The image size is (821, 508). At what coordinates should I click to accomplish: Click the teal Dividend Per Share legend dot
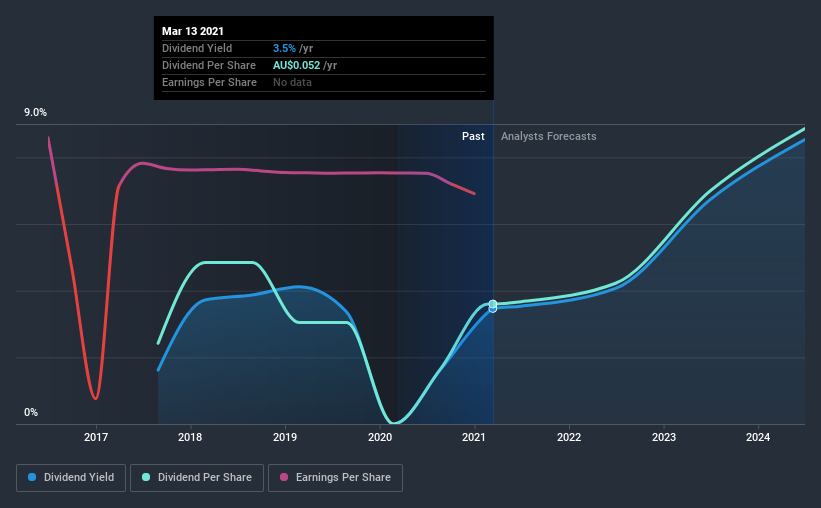tap(146, 477)
